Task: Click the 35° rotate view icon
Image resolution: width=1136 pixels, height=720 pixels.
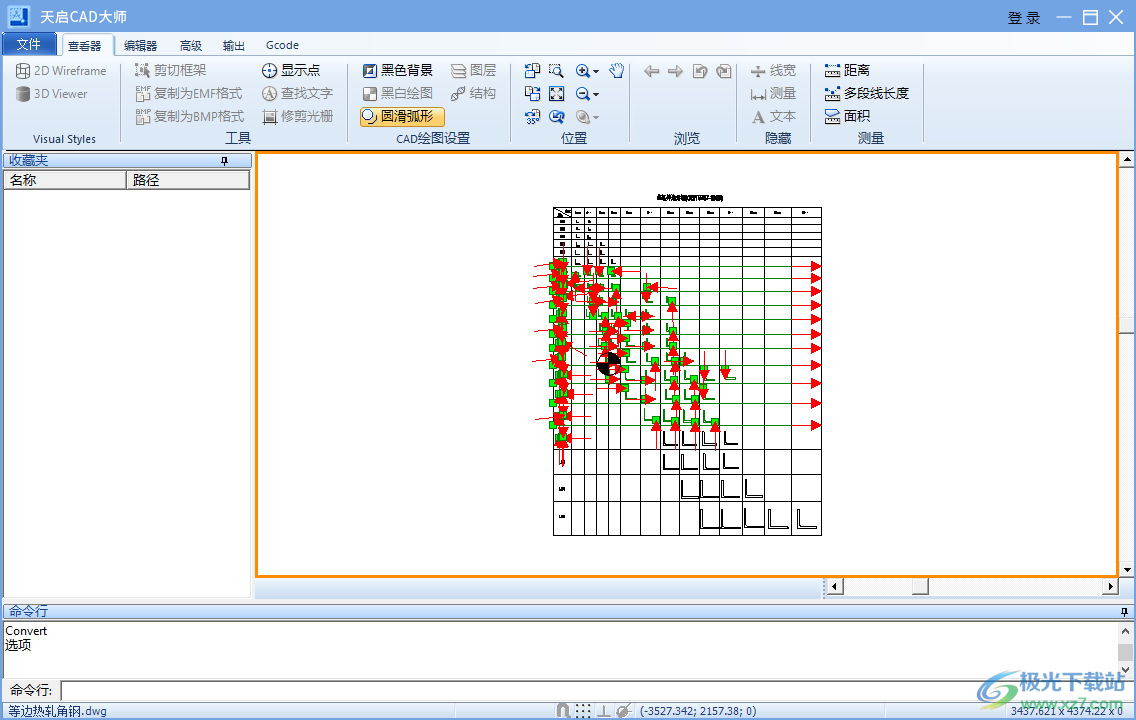Action: (532, 117)
